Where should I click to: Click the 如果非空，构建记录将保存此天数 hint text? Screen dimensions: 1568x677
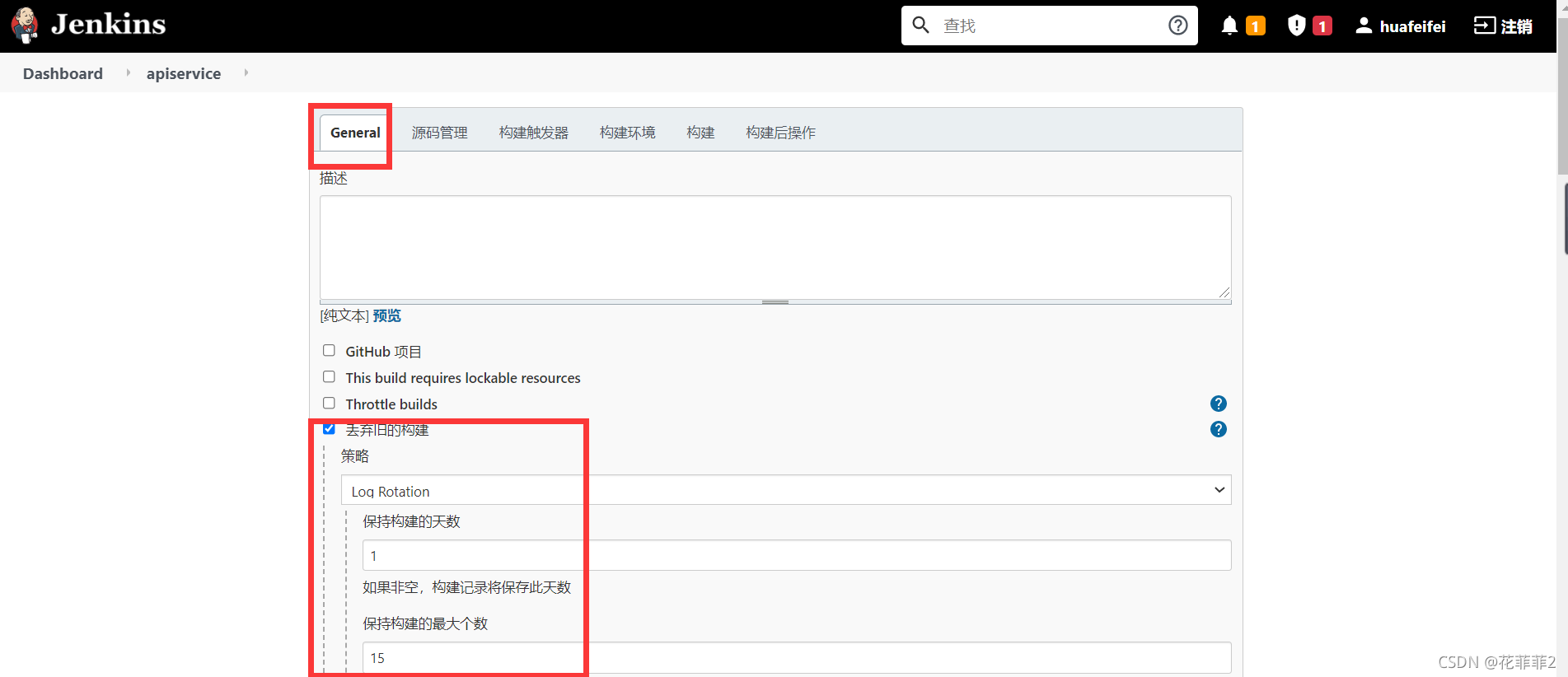pos(466,587)
